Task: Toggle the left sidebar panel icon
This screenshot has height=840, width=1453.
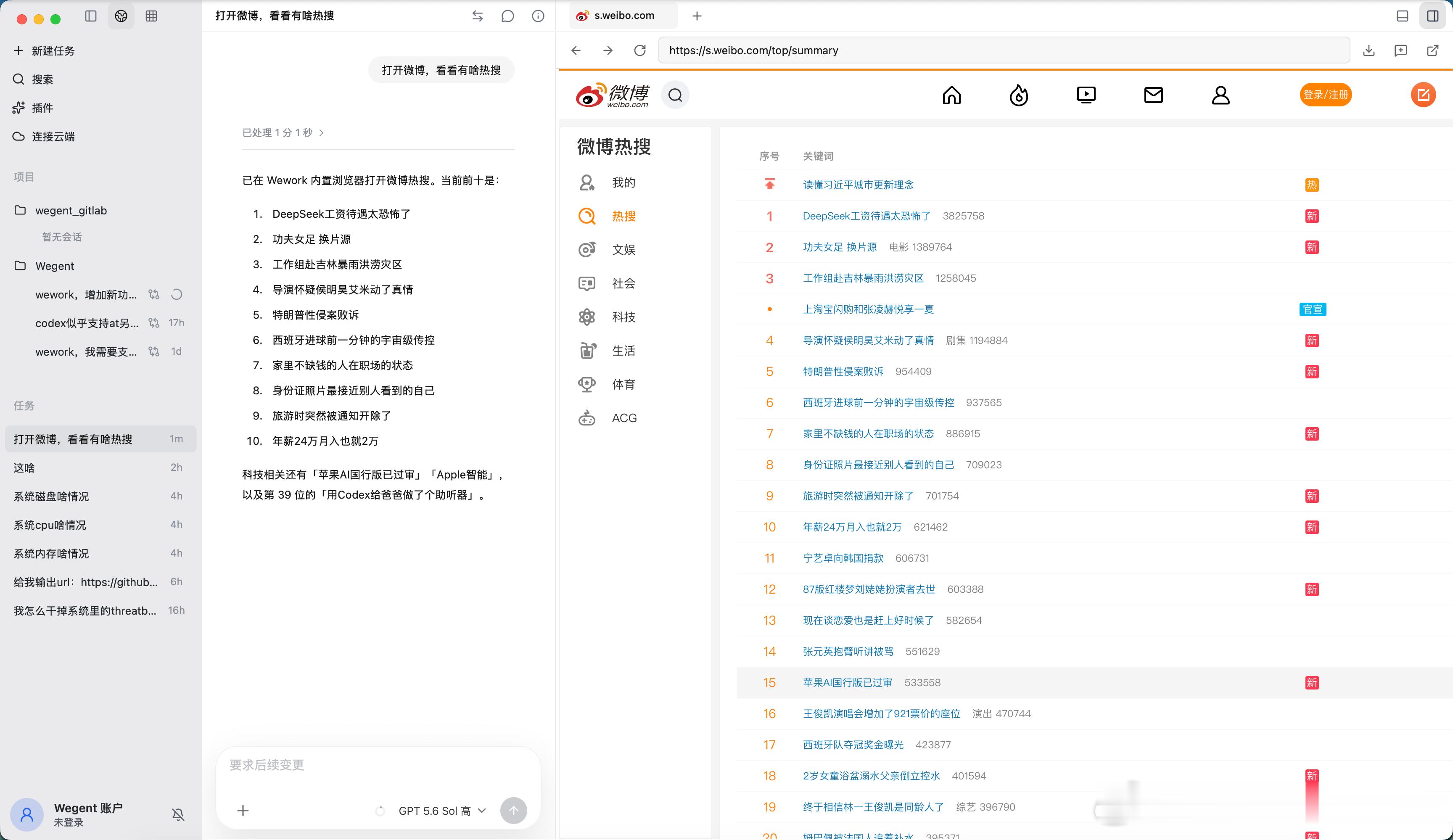Action: pyautogui.click(x=90, y=16)
